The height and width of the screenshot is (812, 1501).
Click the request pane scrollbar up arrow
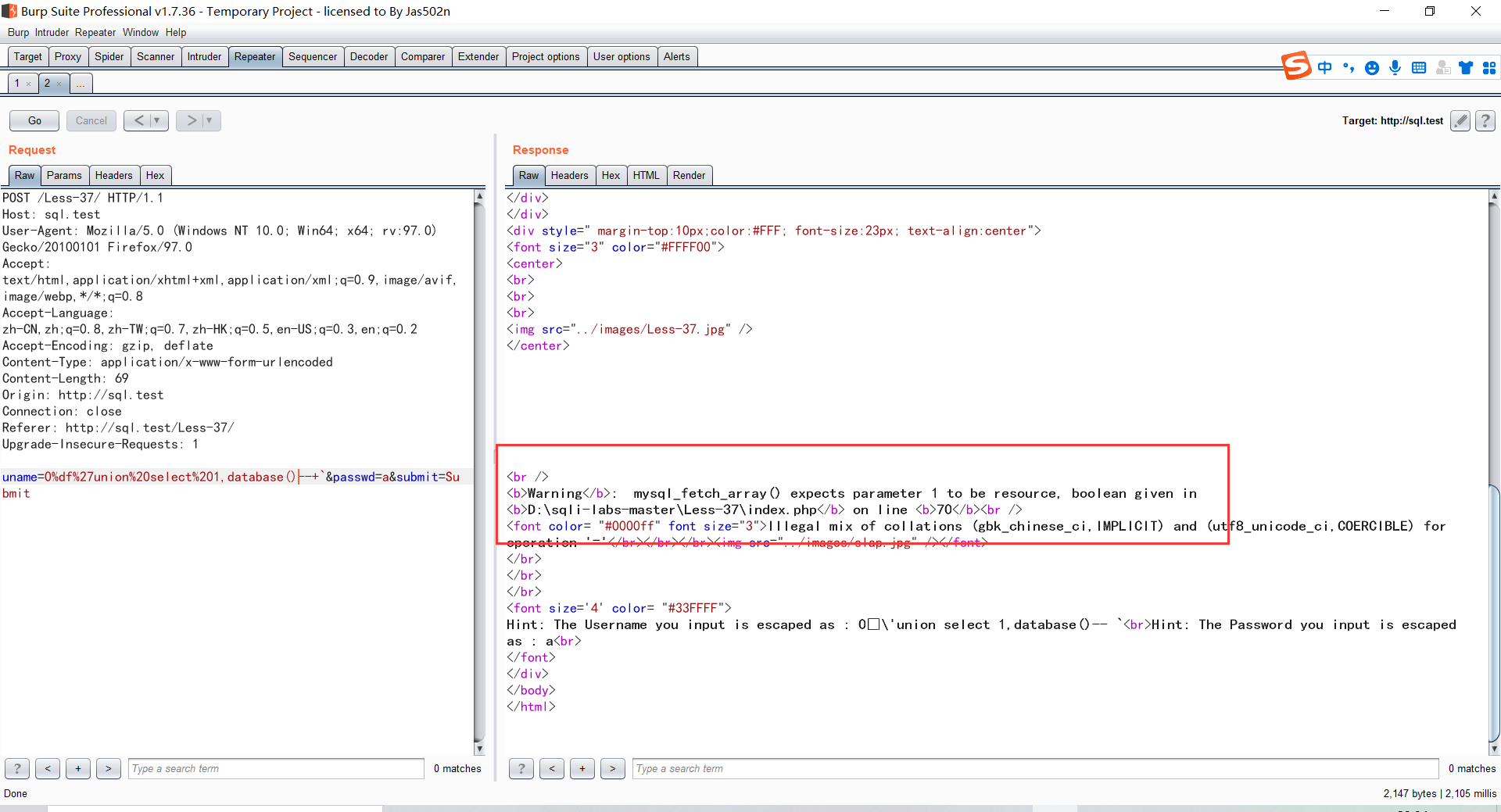(479, 196)
